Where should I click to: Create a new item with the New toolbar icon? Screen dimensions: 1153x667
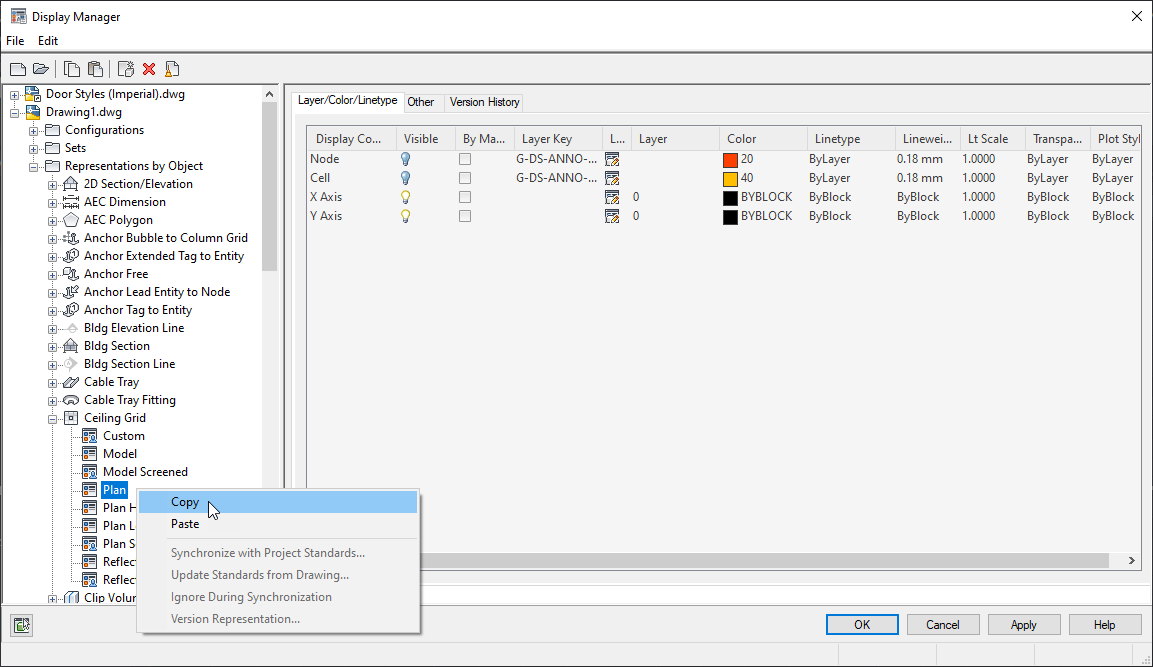(x=17, y=68)
